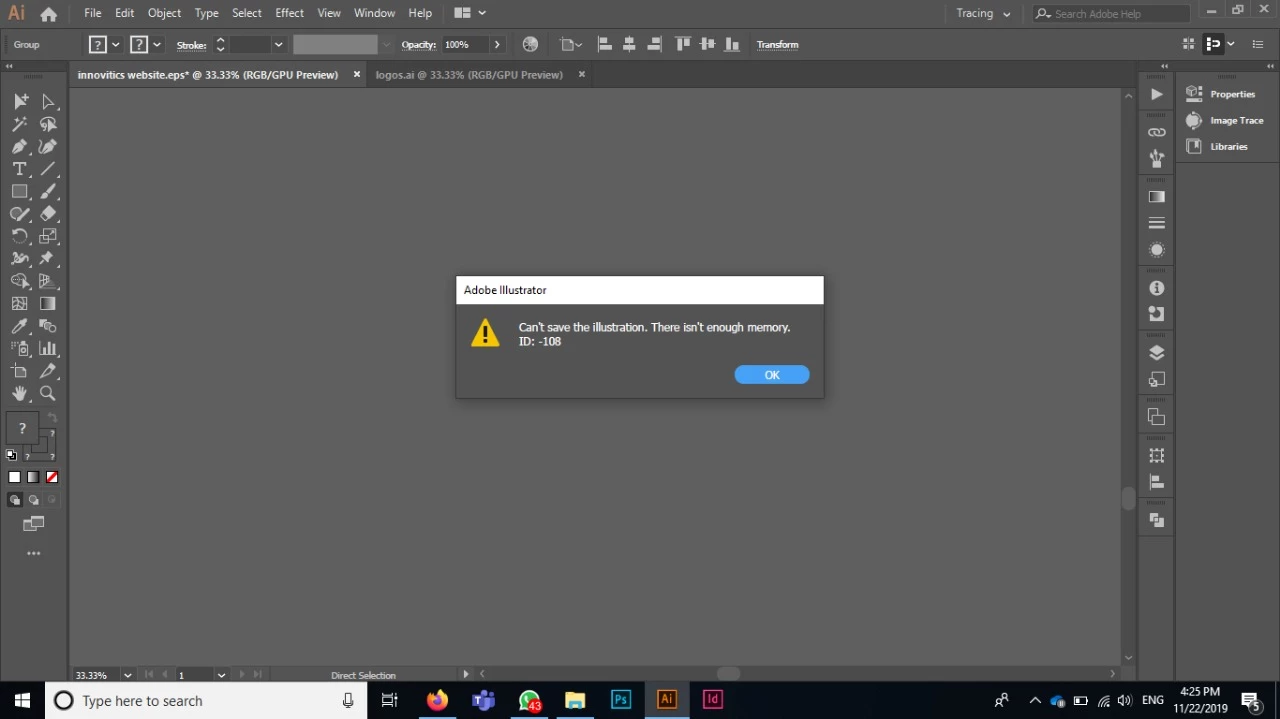Expand the opacity options arrow
The image size is (1280, 719).
click(497, 45)
